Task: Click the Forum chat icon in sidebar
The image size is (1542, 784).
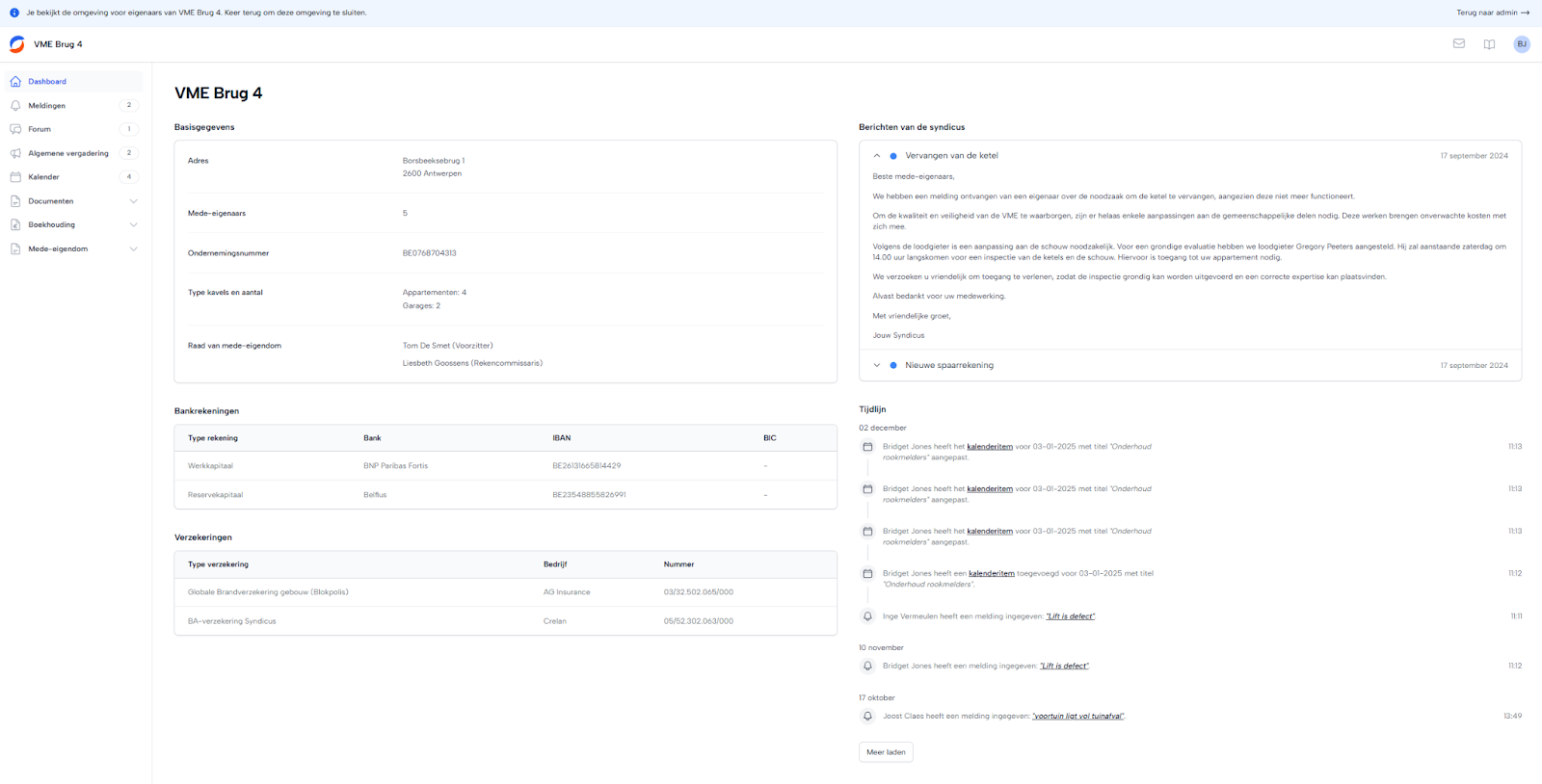Action: [15, 129]
